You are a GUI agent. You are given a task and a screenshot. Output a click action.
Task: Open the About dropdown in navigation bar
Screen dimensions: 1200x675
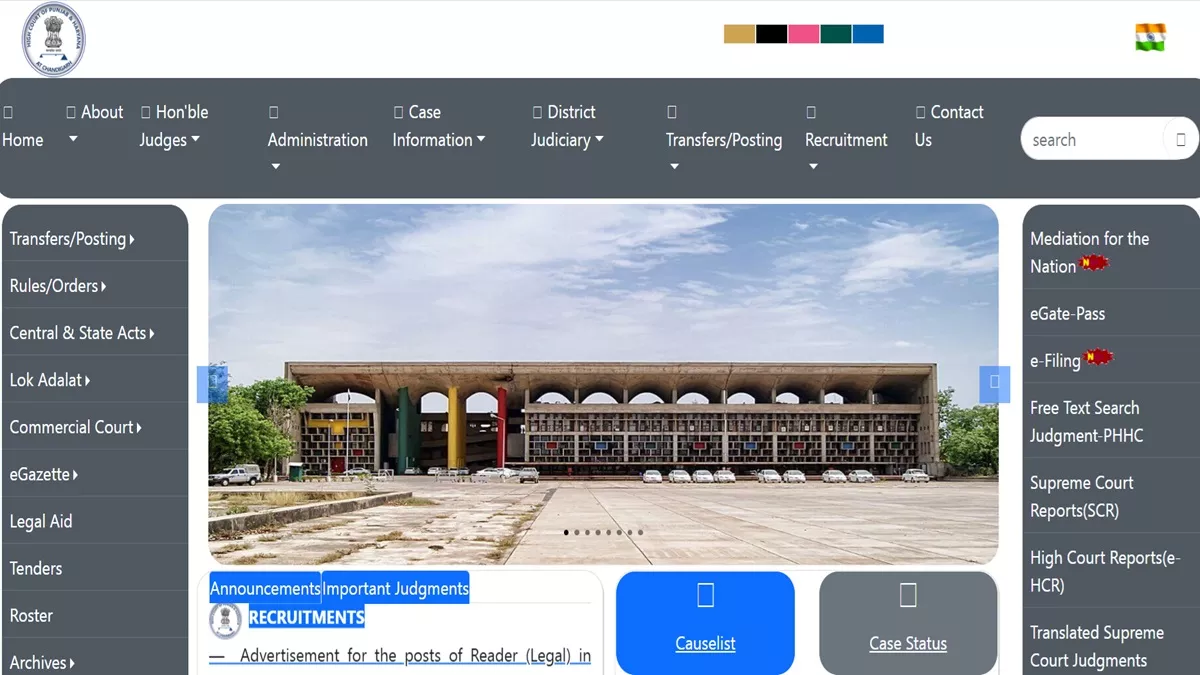(95, 125)
